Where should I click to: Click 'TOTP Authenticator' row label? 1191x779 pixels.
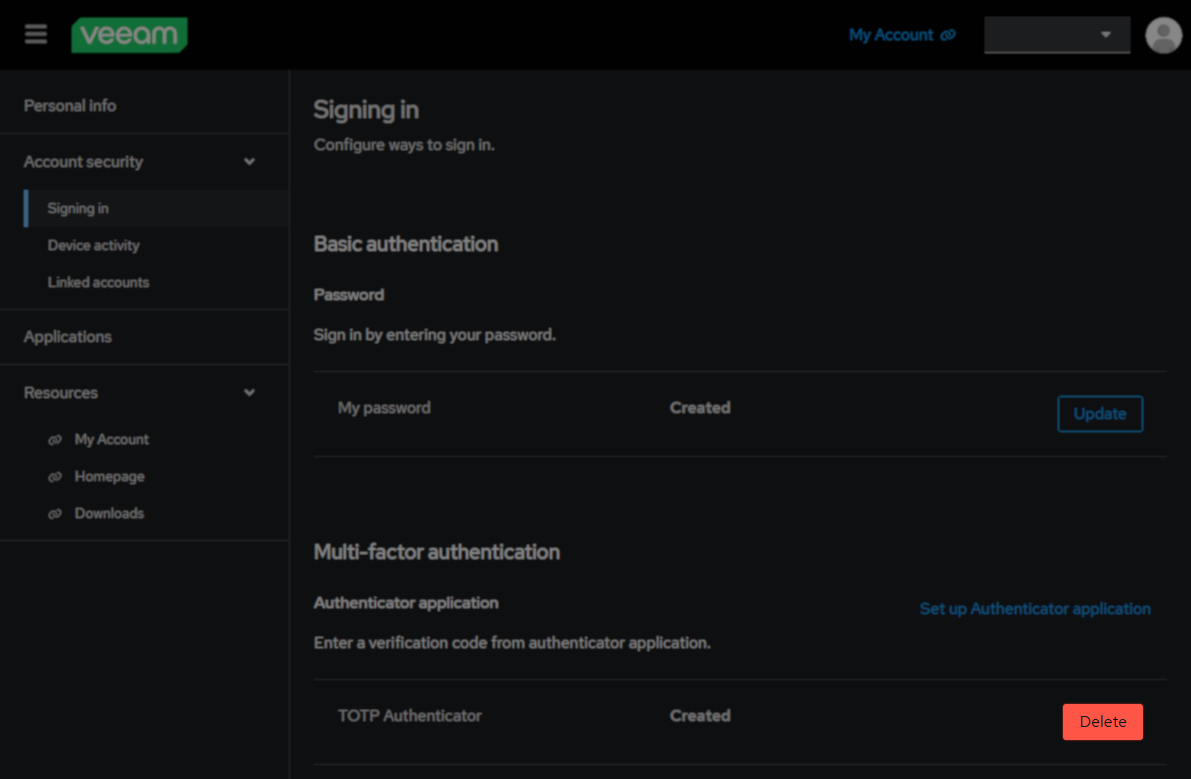point(409,716)
